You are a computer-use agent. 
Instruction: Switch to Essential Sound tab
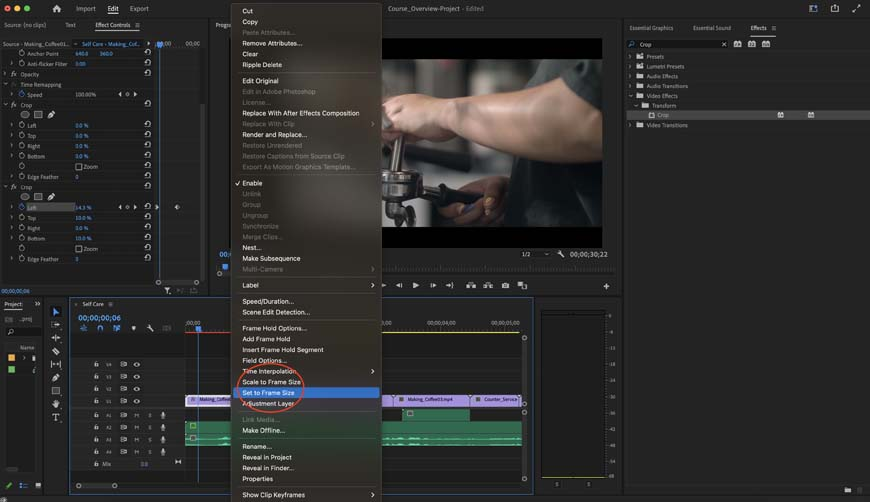(x=711, y=28)
